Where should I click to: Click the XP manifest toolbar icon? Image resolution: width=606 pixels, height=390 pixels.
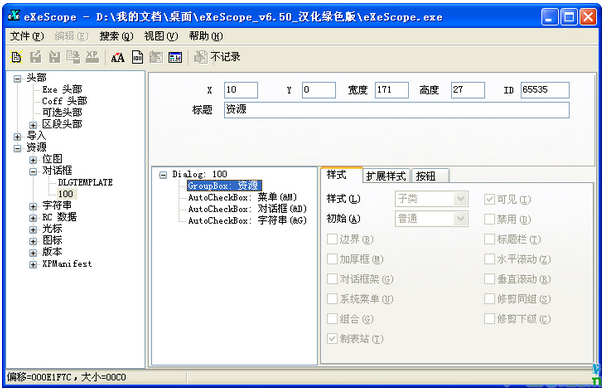tap(92, 57)
